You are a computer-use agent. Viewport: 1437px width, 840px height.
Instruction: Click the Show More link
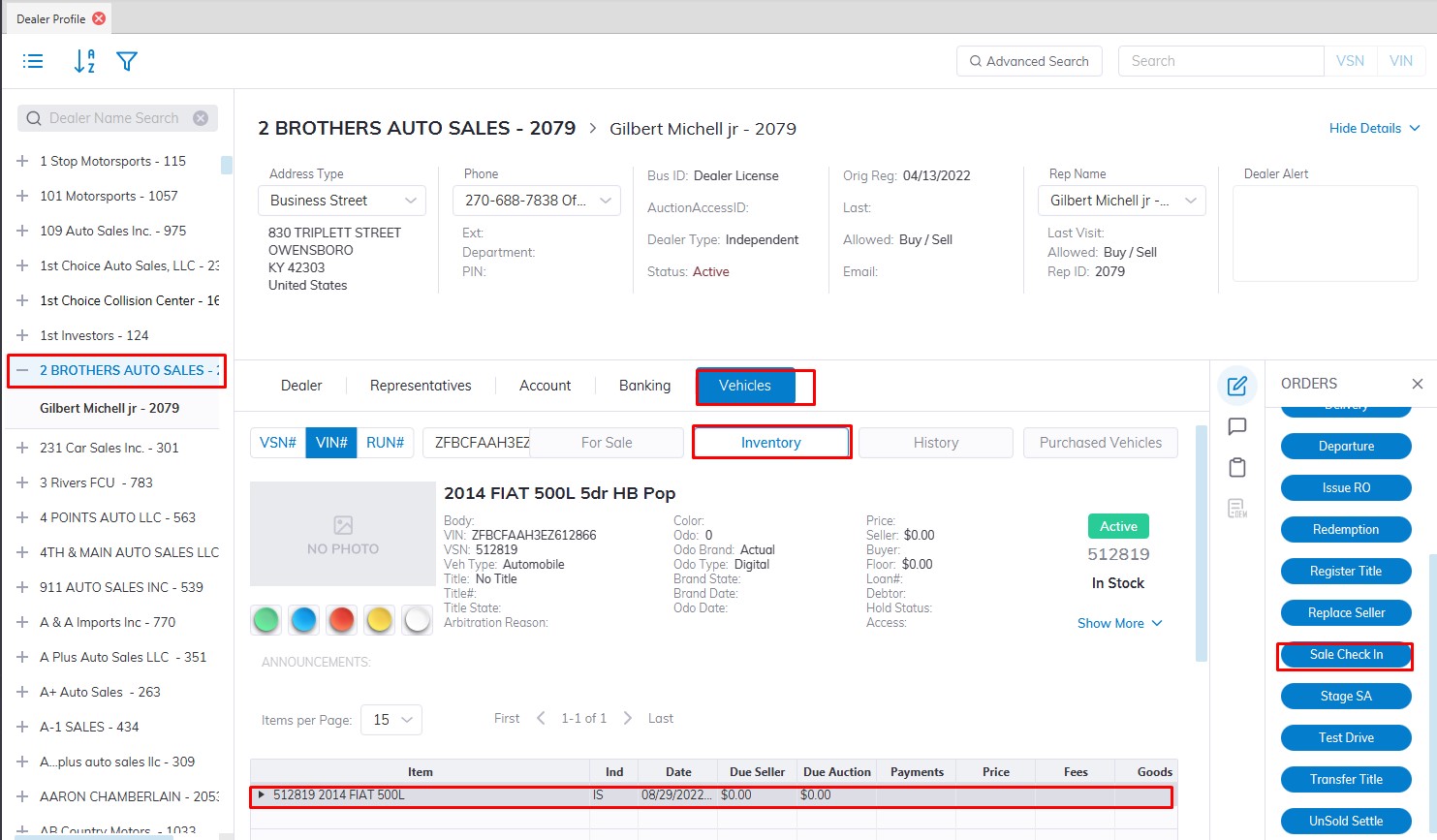pyautogui.click(x=1119, y=623)
